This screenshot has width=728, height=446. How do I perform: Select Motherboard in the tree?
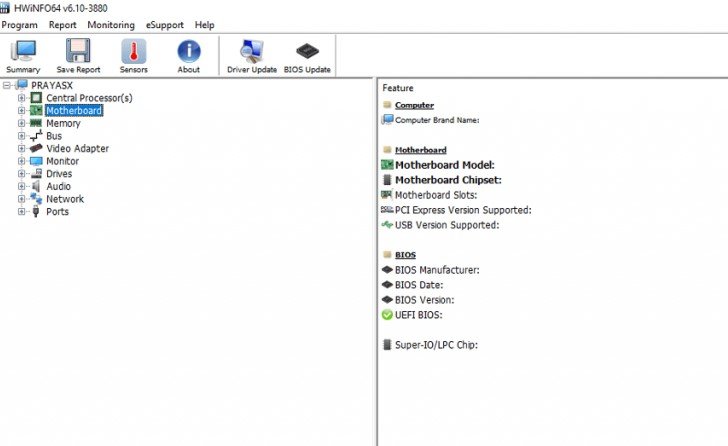click(x=74, y=111)
